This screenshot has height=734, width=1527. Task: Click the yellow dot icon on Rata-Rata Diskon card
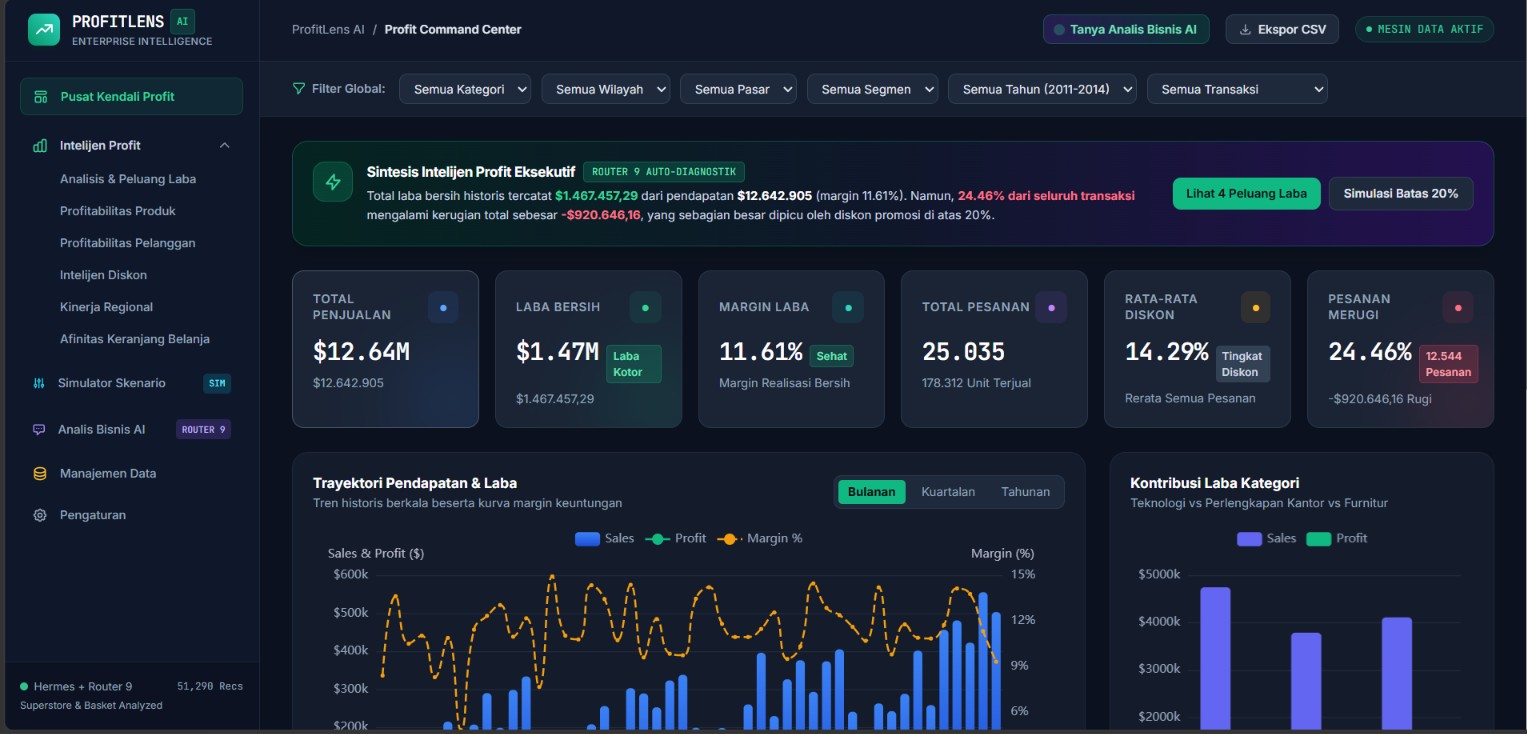tap(1255, 307)
